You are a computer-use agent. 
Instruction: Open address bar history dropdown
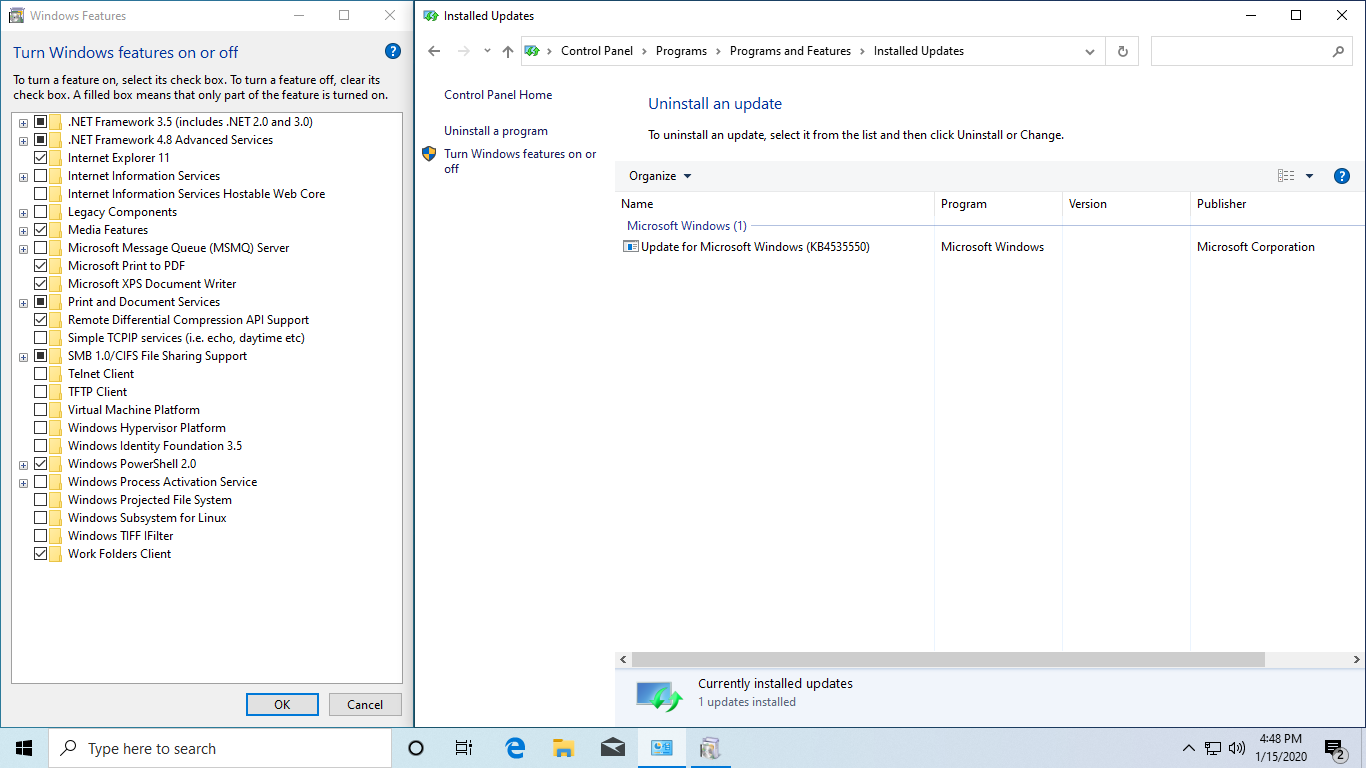[1089, 51]
